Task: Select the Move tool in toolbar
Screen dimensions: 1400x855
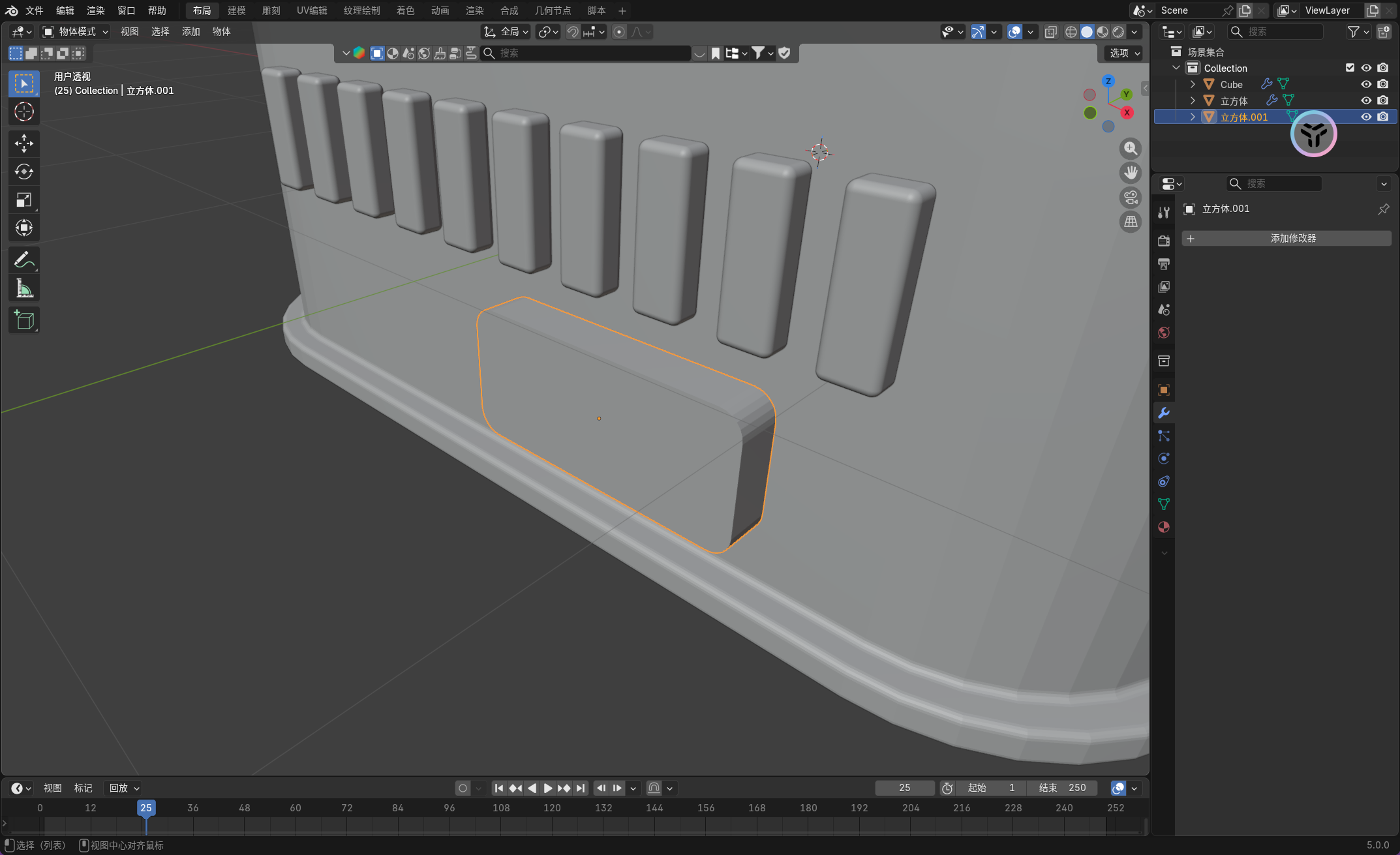Action: click(24, 143)
